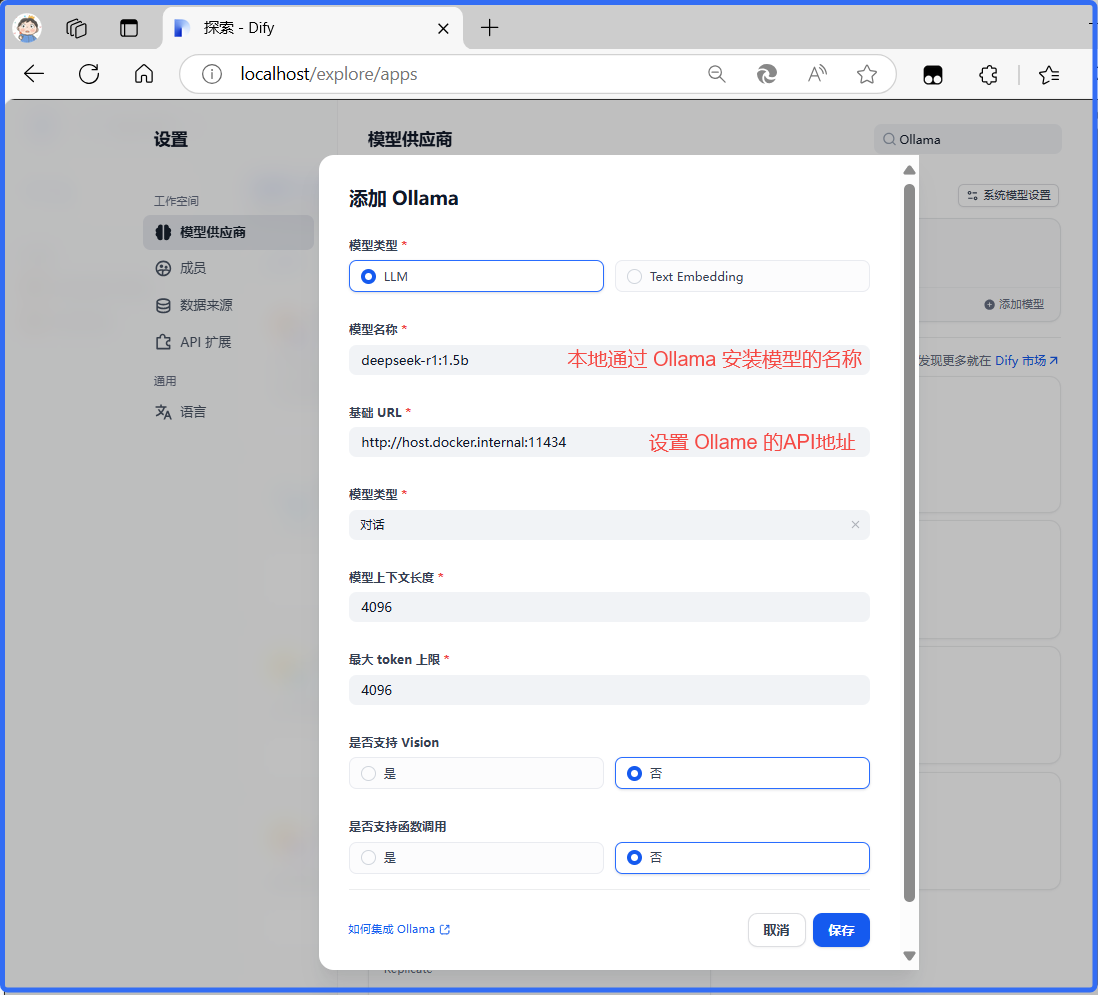
Task: Click the dialog vertical scrollbar thumb
Action: pyautogui.click(x=909, y=543)
